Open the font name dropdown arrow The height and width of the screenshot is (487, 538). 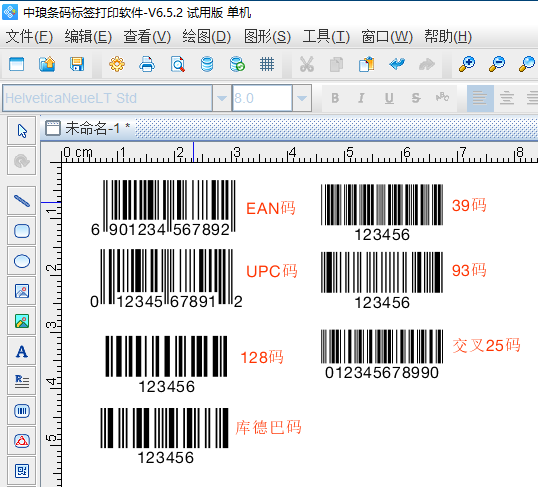click(222, 98)
